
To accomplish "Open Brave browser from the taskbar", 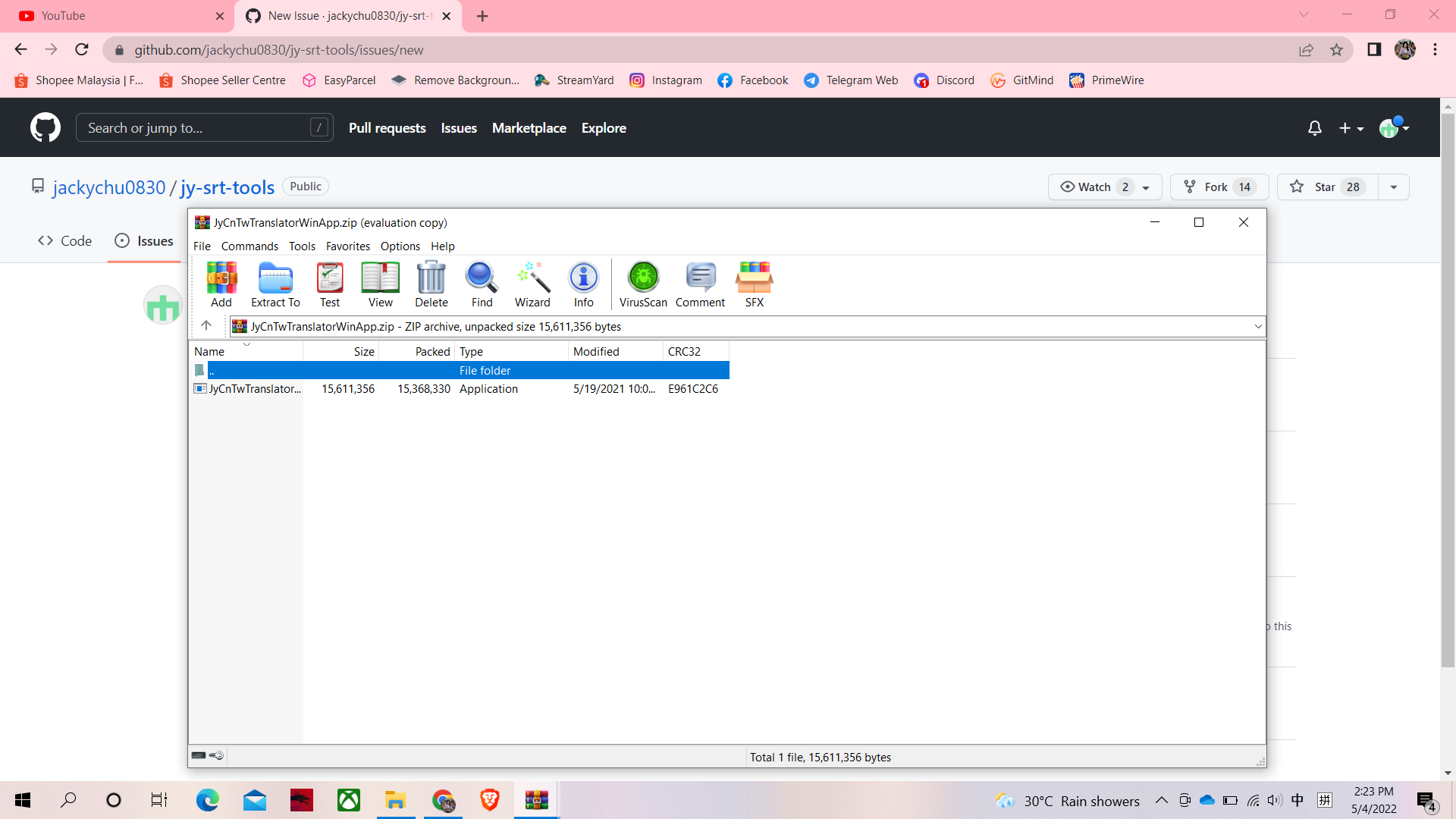I will (x=490, y=800).
